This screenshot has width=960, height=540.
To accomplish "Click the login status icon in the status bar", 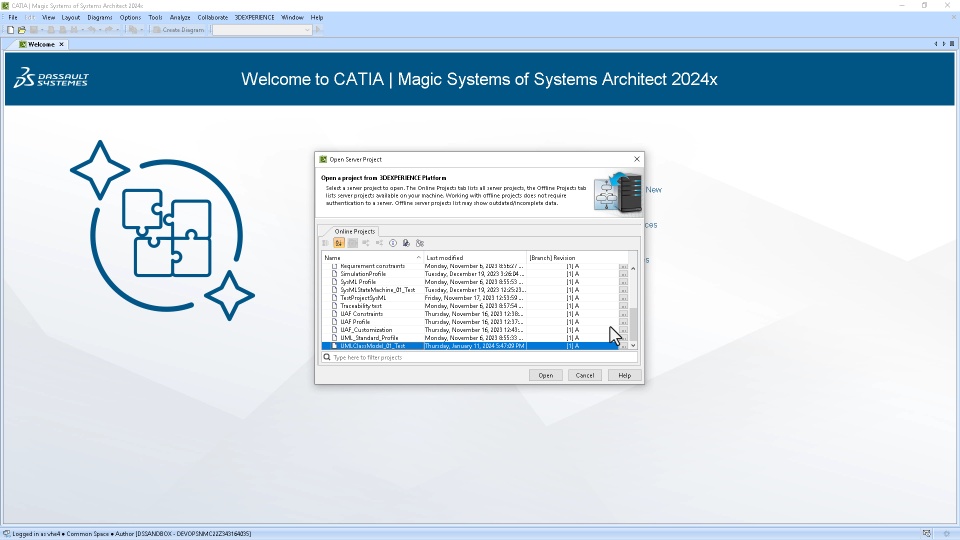I will [7, 534].
